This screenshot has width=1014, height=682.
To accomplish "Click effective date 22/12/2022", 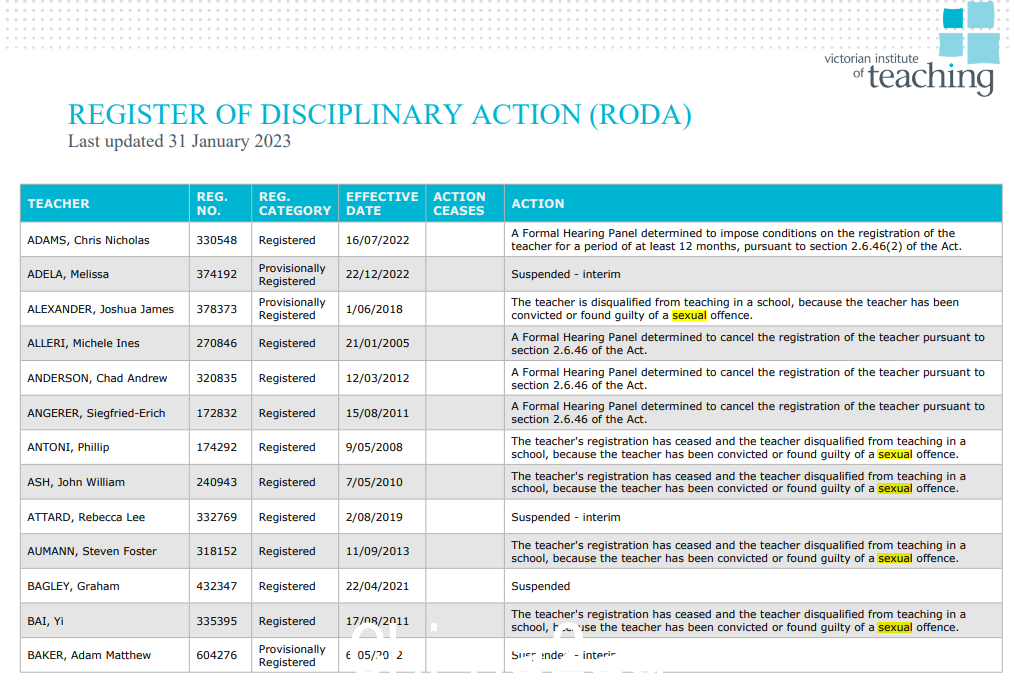I will 377,274.
